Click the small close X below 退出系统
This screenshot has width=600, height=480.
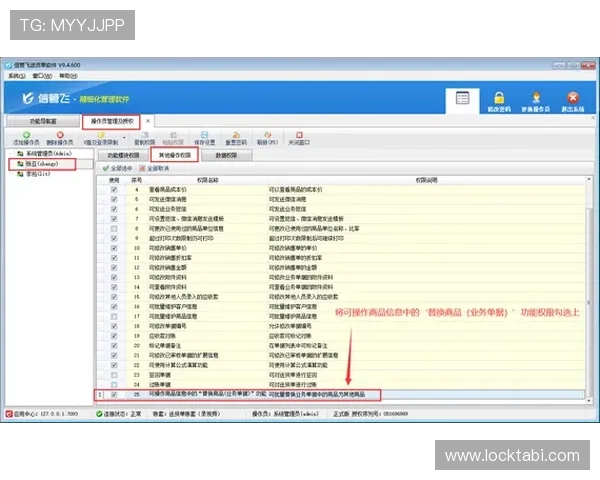593,118
